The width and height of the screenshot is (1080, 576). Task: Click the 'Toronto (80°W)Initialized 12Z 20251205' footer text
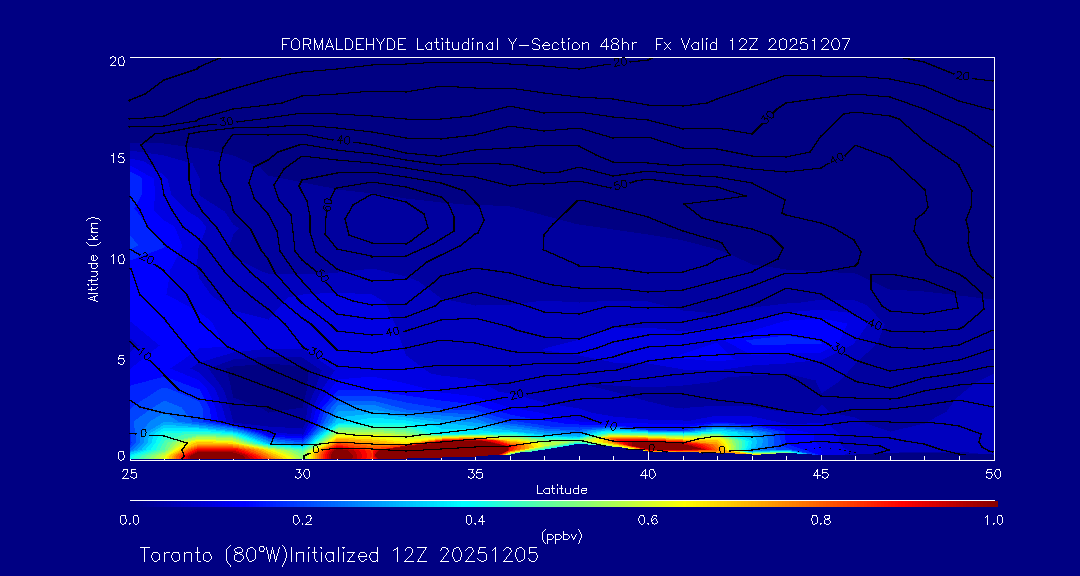tap(340, 555)
